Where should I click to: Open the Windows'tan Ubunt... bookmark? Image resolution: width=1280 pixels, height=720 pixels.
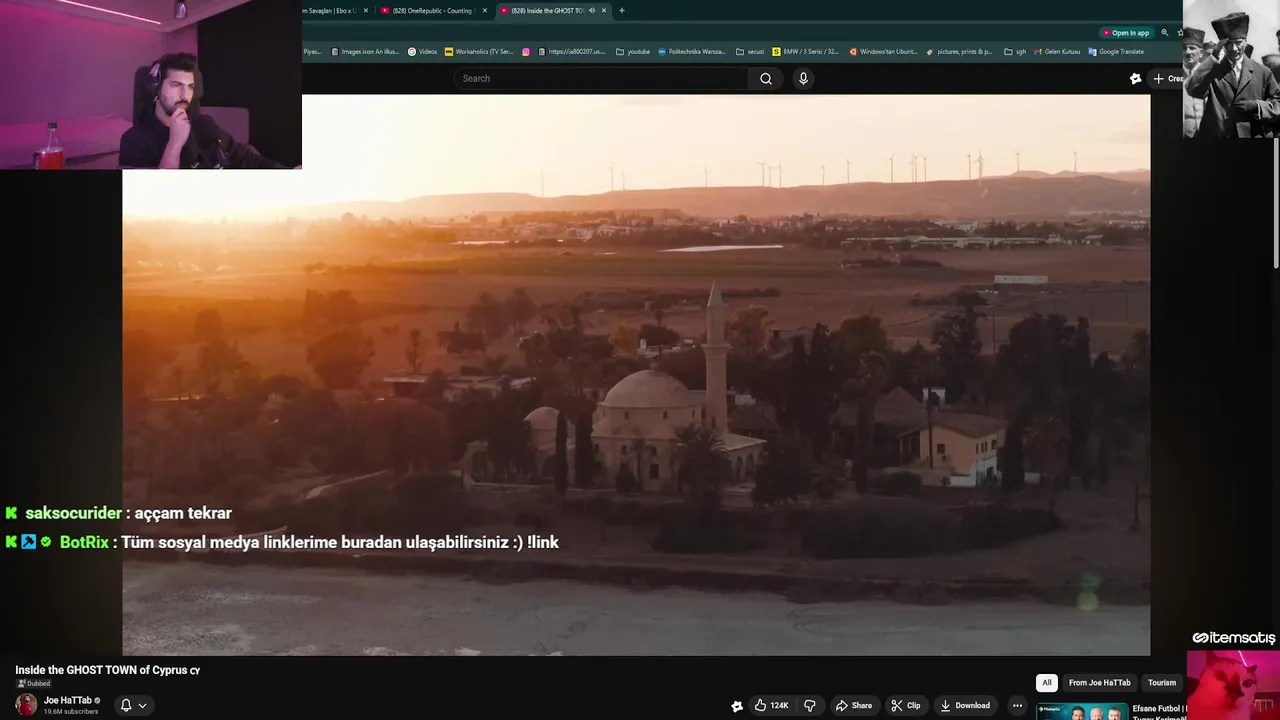pos(884,52)
